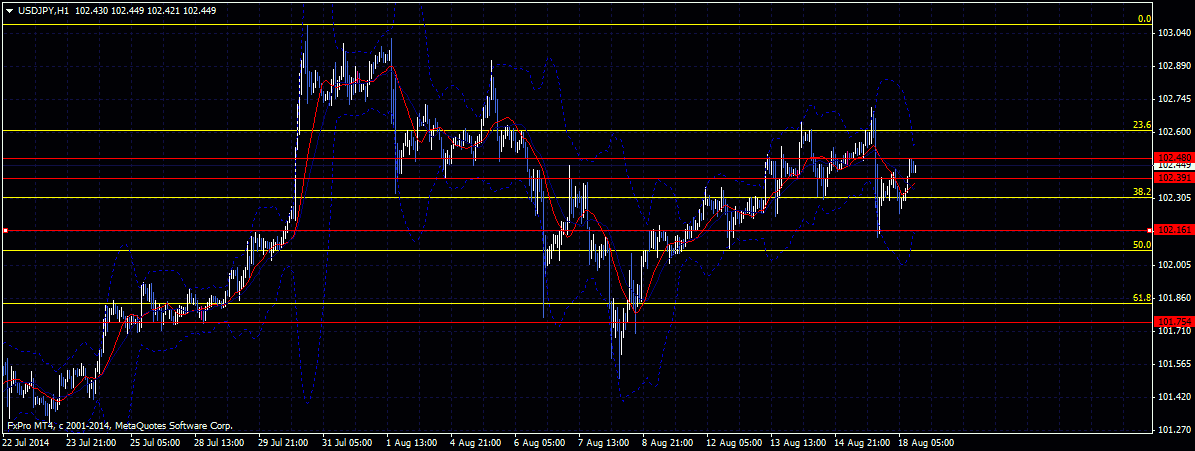Select the Fibonacci 38.2 level label

tap(1141, 191)
